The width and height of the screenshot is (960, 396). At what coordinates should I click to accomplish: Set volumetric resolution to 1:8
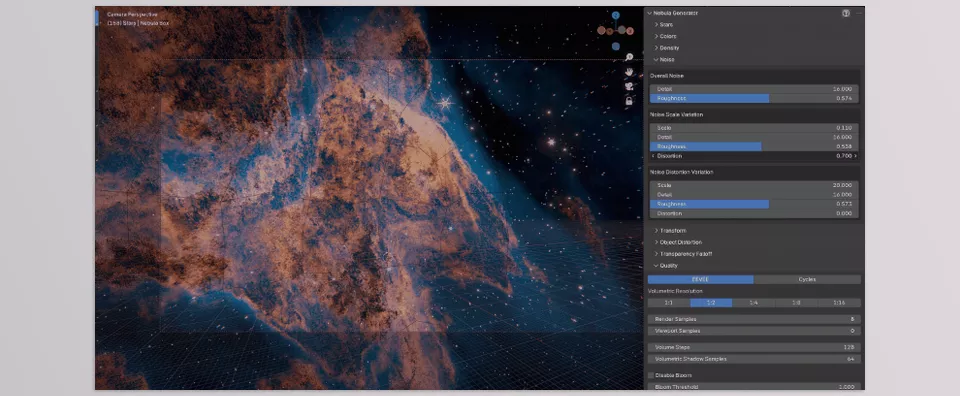[796, 303]
